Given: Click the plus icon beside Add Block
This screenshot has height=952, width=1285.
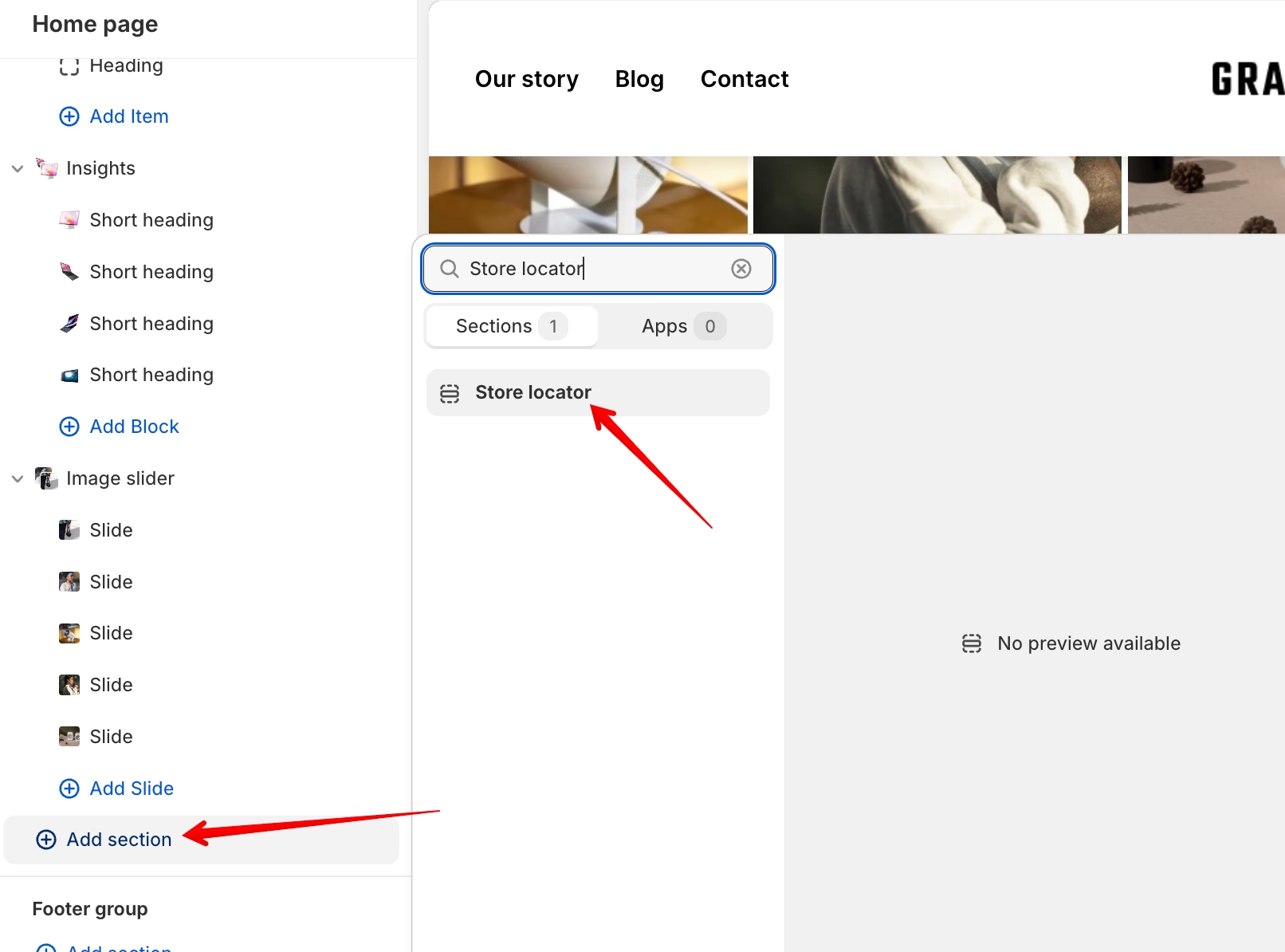Looking at the screenshot, I should 69,427.
